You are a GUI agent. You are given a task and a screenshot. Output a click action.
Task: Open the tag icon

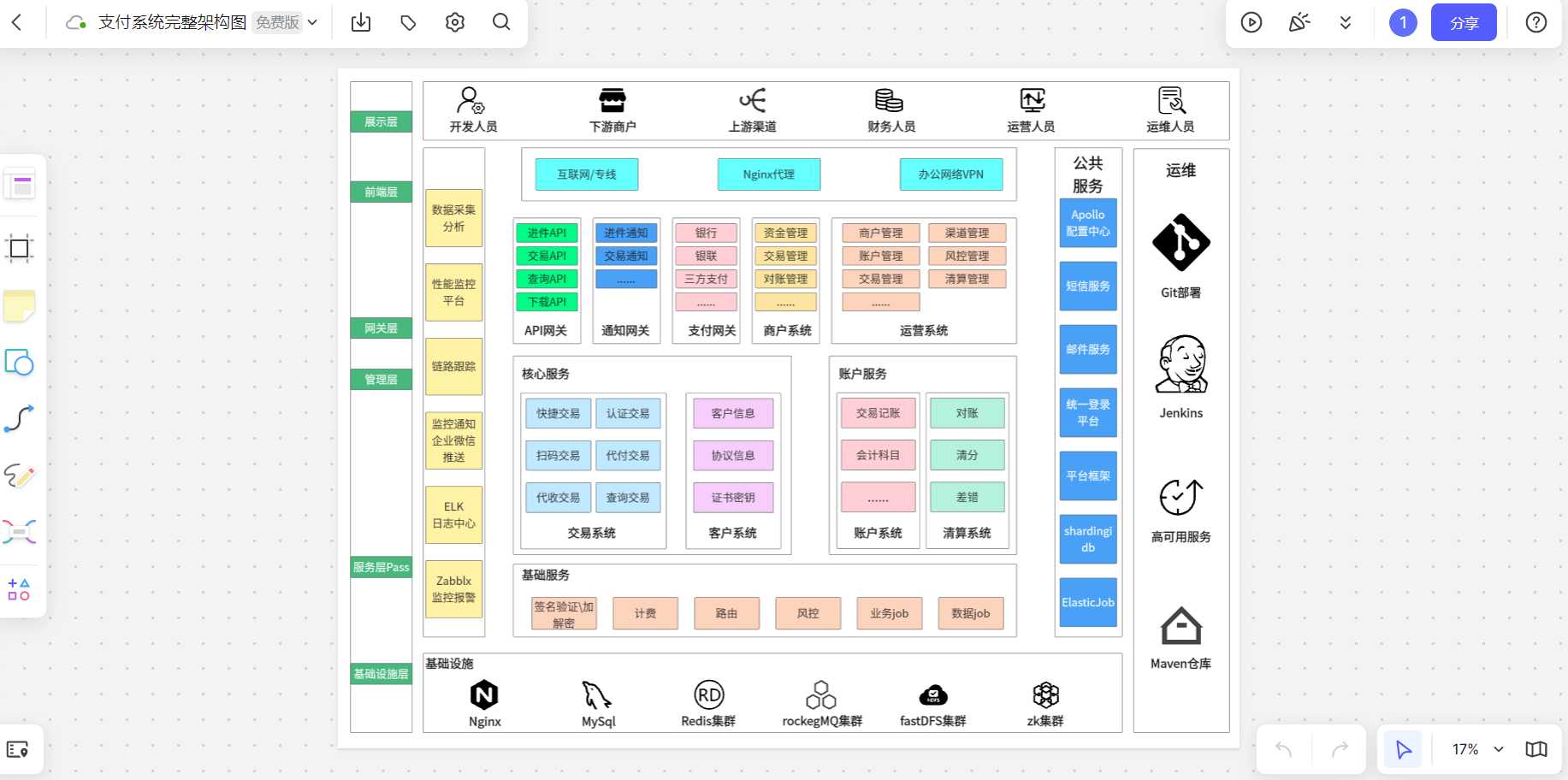(x=408, y=23)
